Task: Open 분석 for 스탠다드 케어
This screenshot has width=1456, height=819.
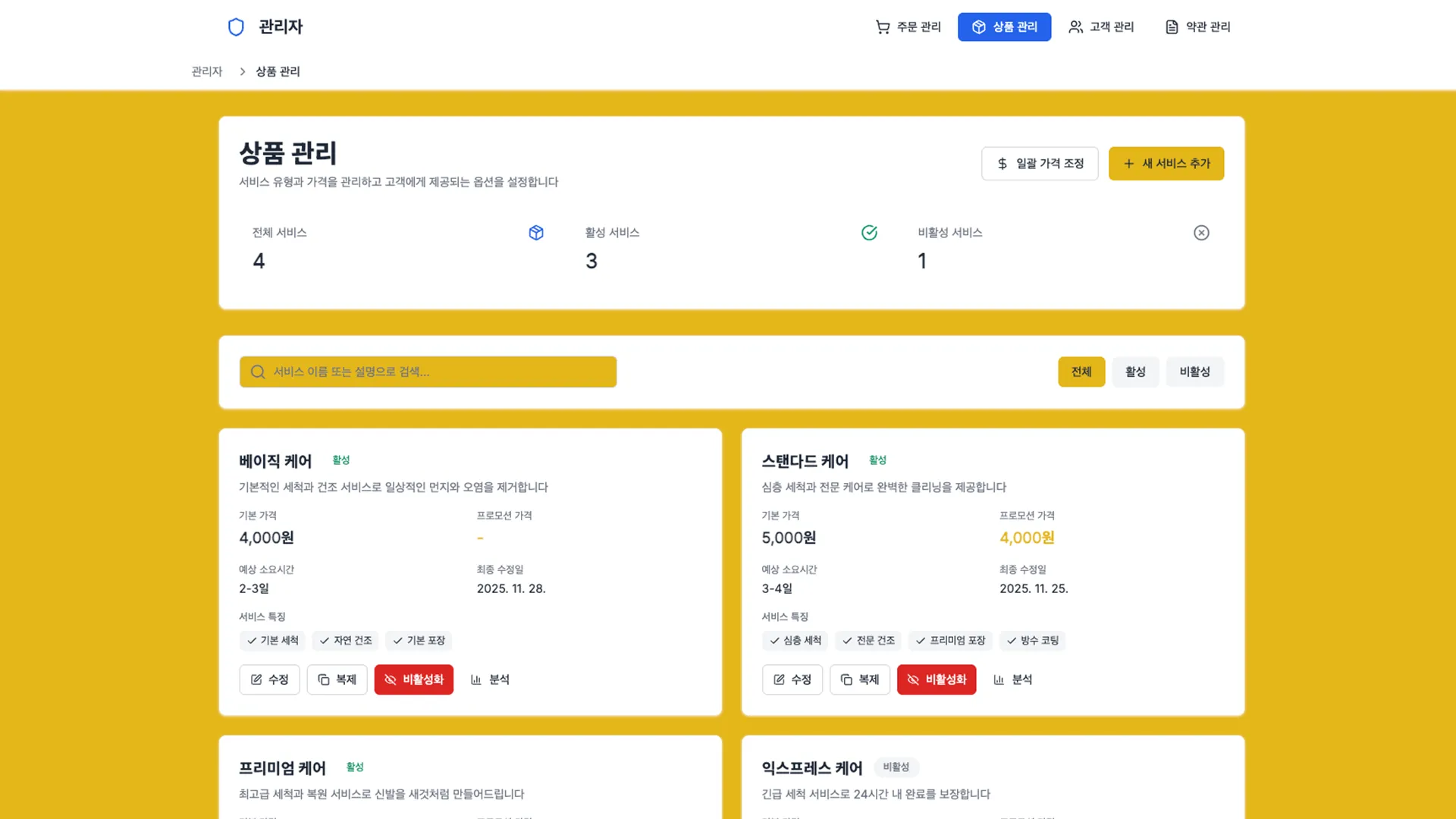Action: 1013,679
